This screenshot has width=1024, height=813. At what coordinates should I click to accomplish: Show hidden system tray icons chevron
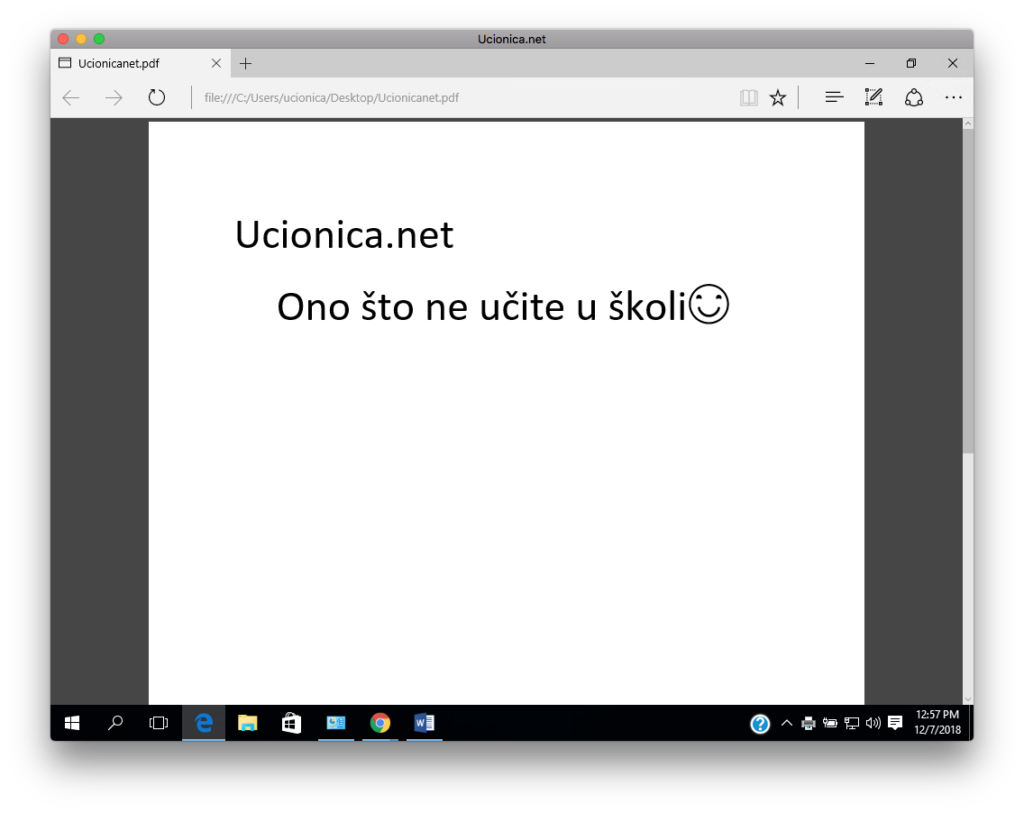[x=786, y=723]
